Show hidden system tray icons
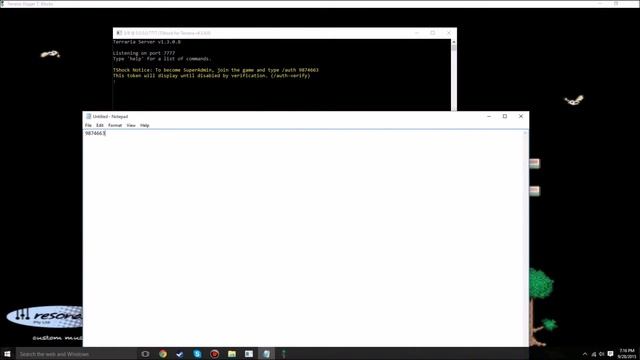640x360 pixels. click(x=584, y=354)
